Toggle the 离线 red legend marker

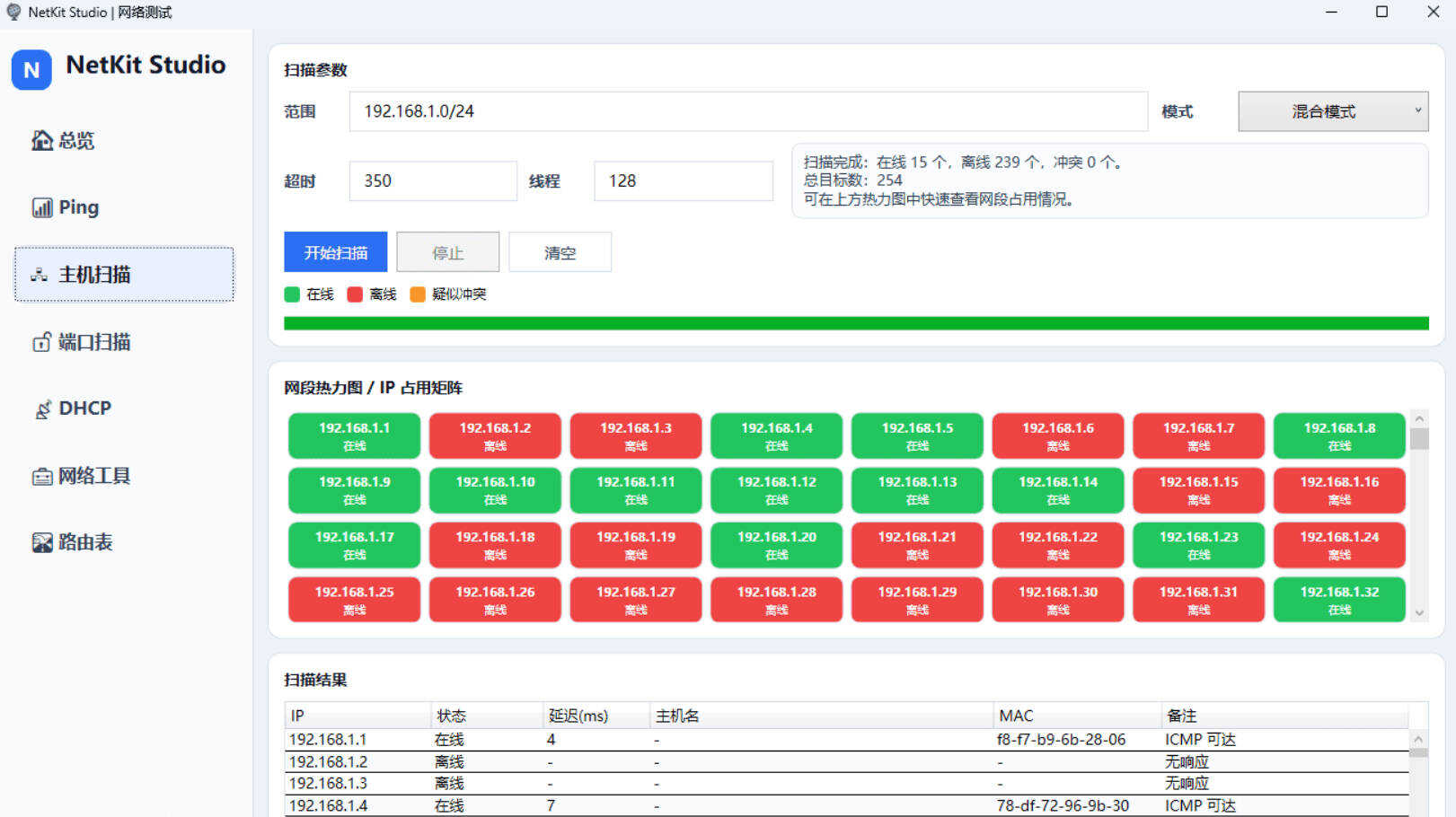coord(353,294)
